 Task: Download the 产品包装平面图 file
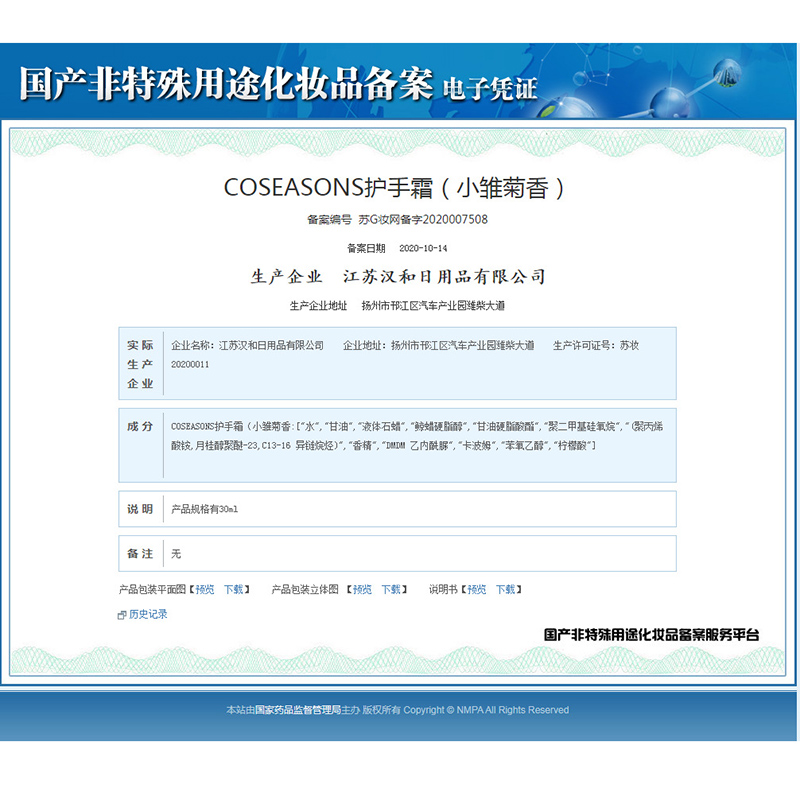tap(233, 590)
